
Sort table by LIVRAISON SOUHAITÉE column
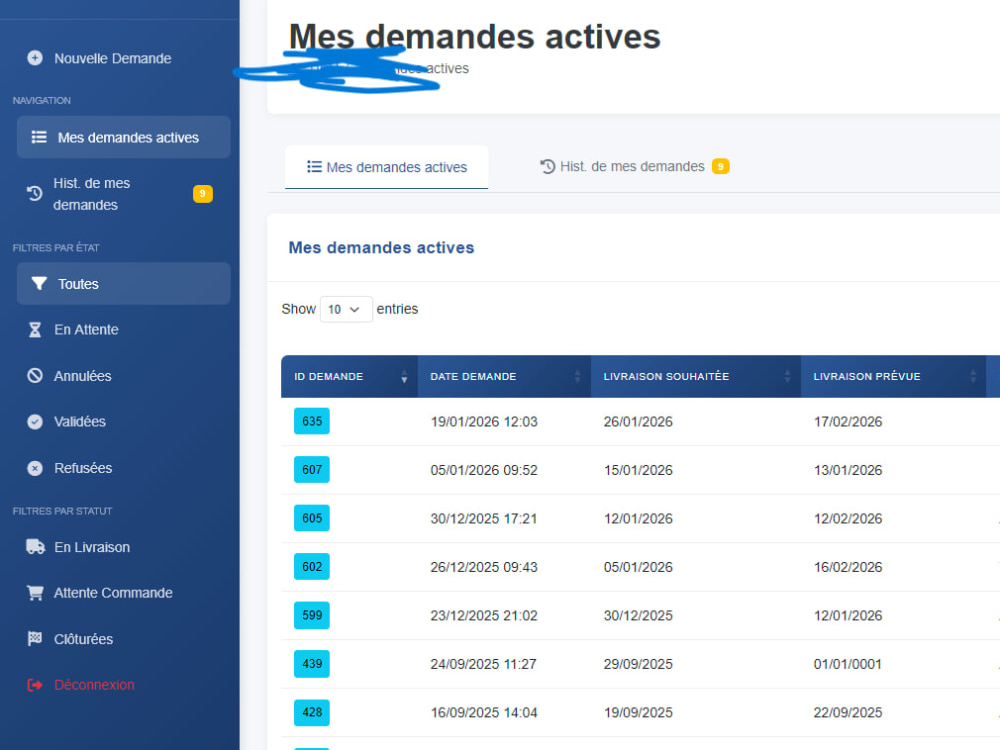[696, 376]
